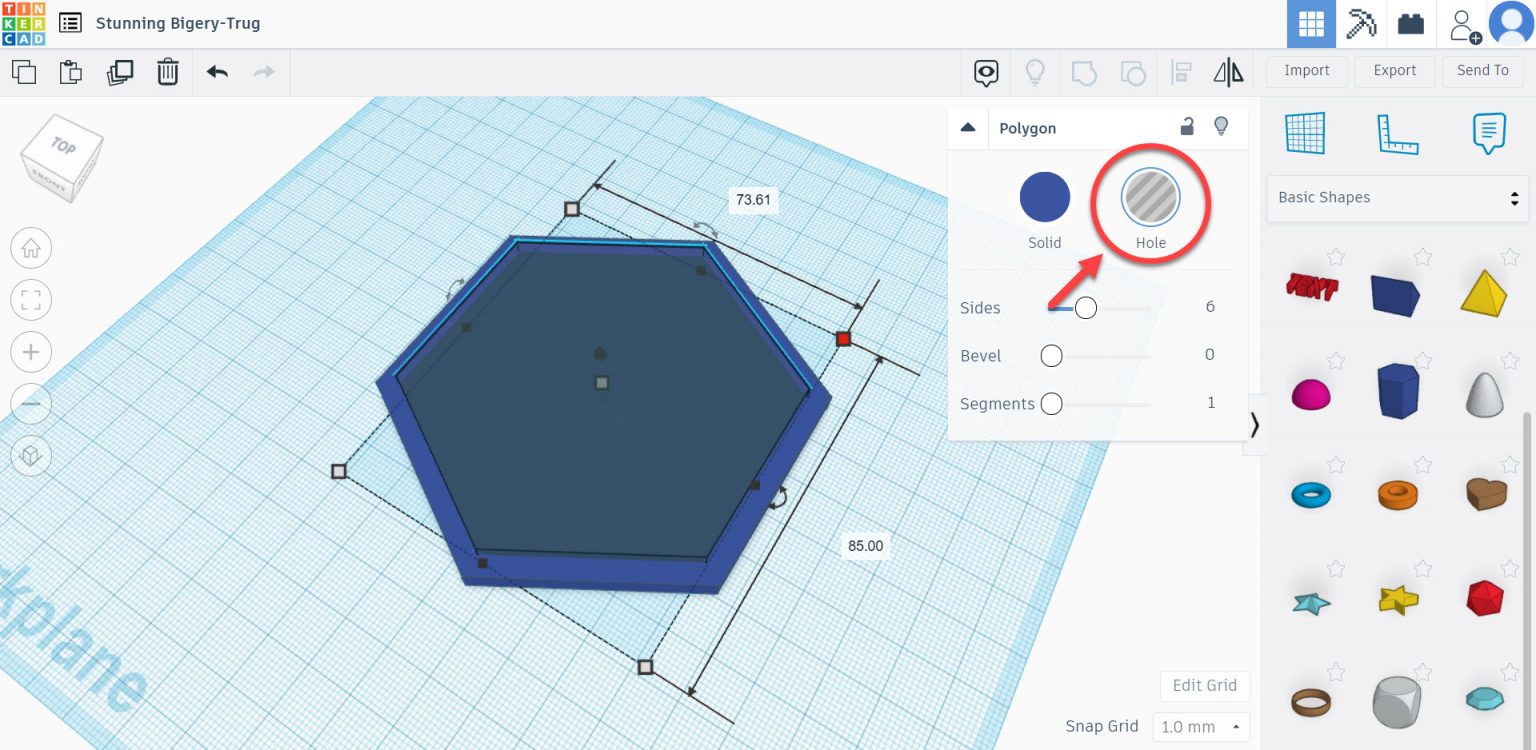This screenshot has height=750, width=1536.
Task: Click the Export tab button
Action: [x=1394, y=71]
